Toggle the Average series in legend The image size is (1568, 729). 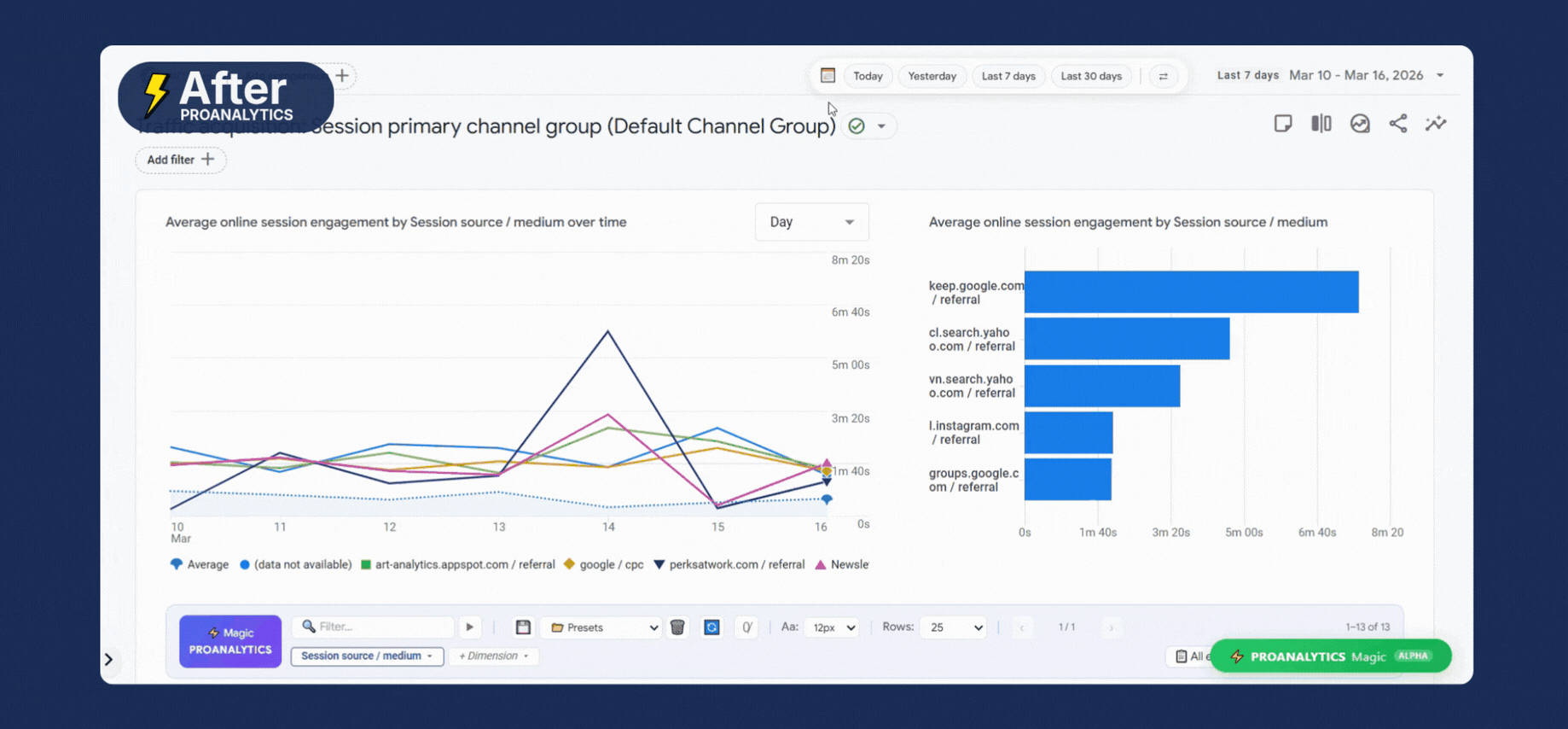click(200, 564)
